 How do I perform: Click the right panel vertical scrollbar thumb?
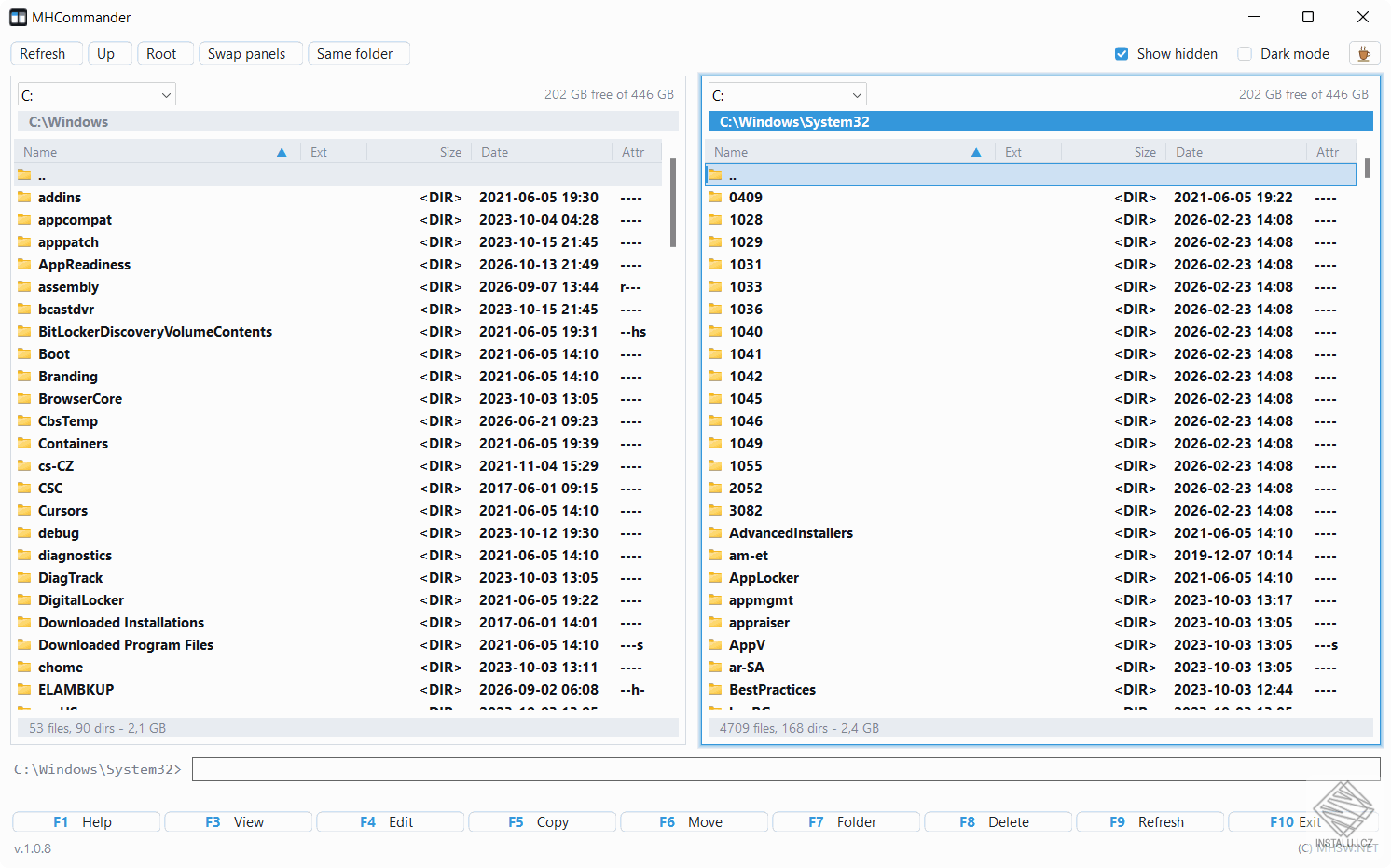[1368, 168]
